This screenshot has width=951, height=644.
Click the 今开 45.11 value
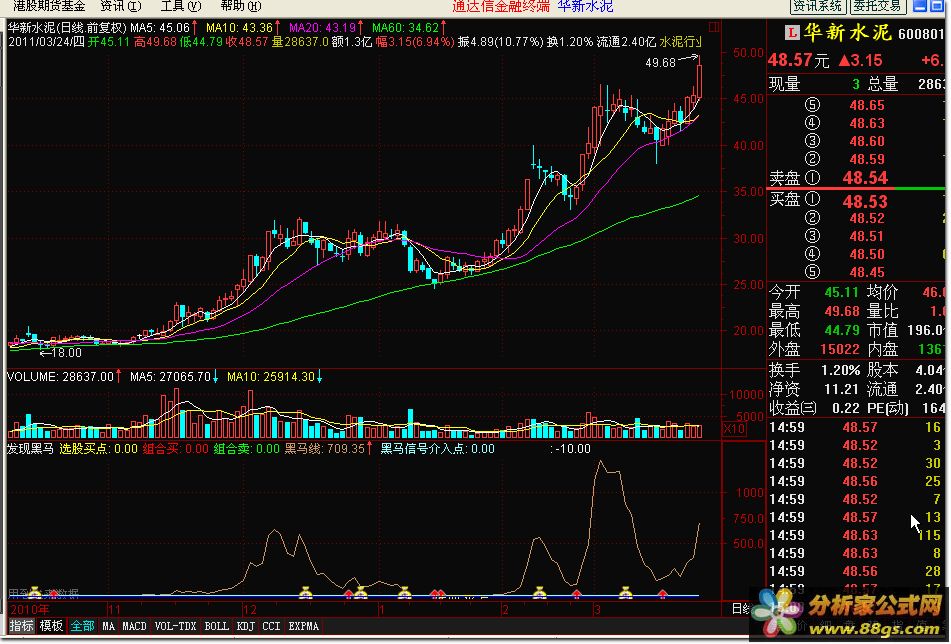[841, 292]
